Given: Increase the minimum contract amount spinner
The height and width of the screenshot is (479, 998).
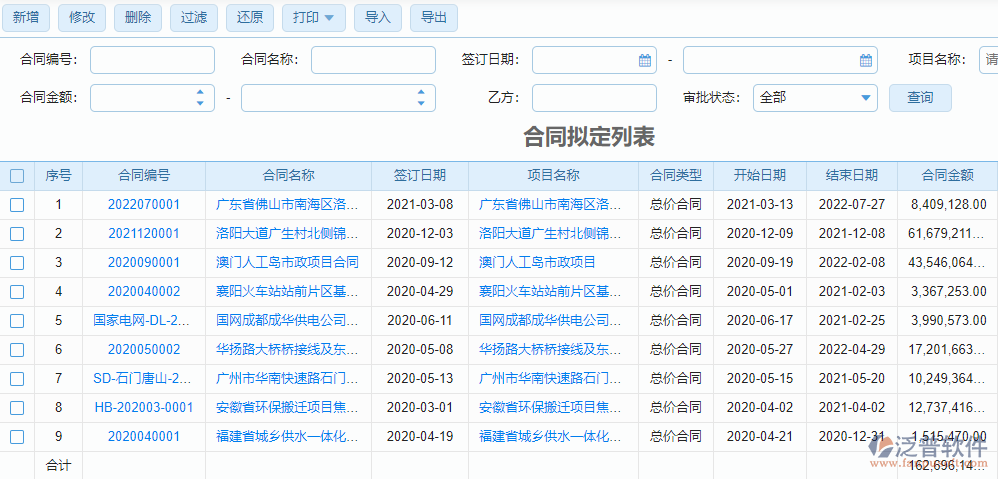Looking at the screenshot, I should (x=200, y=92).
